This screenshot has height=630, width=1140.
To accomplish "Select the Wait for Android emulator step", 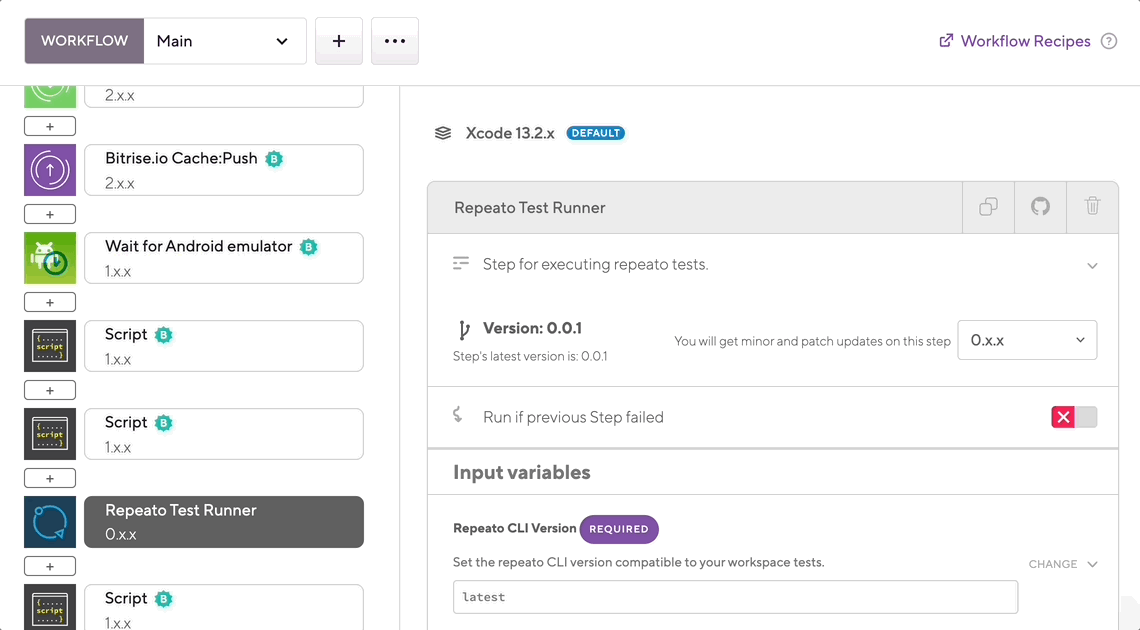I will pos(224,258).
